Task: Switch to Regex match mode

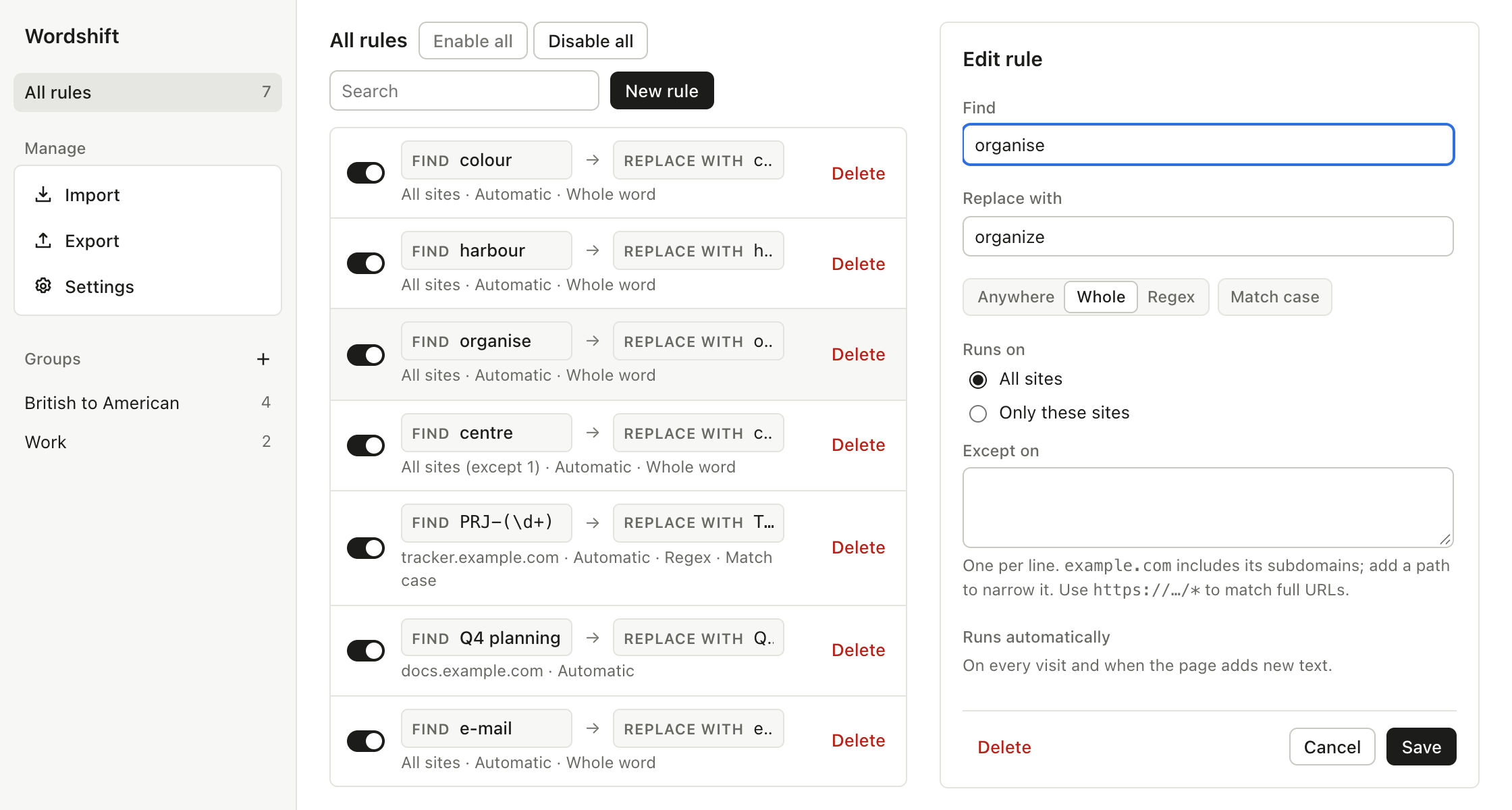Action: (1171, 297)
